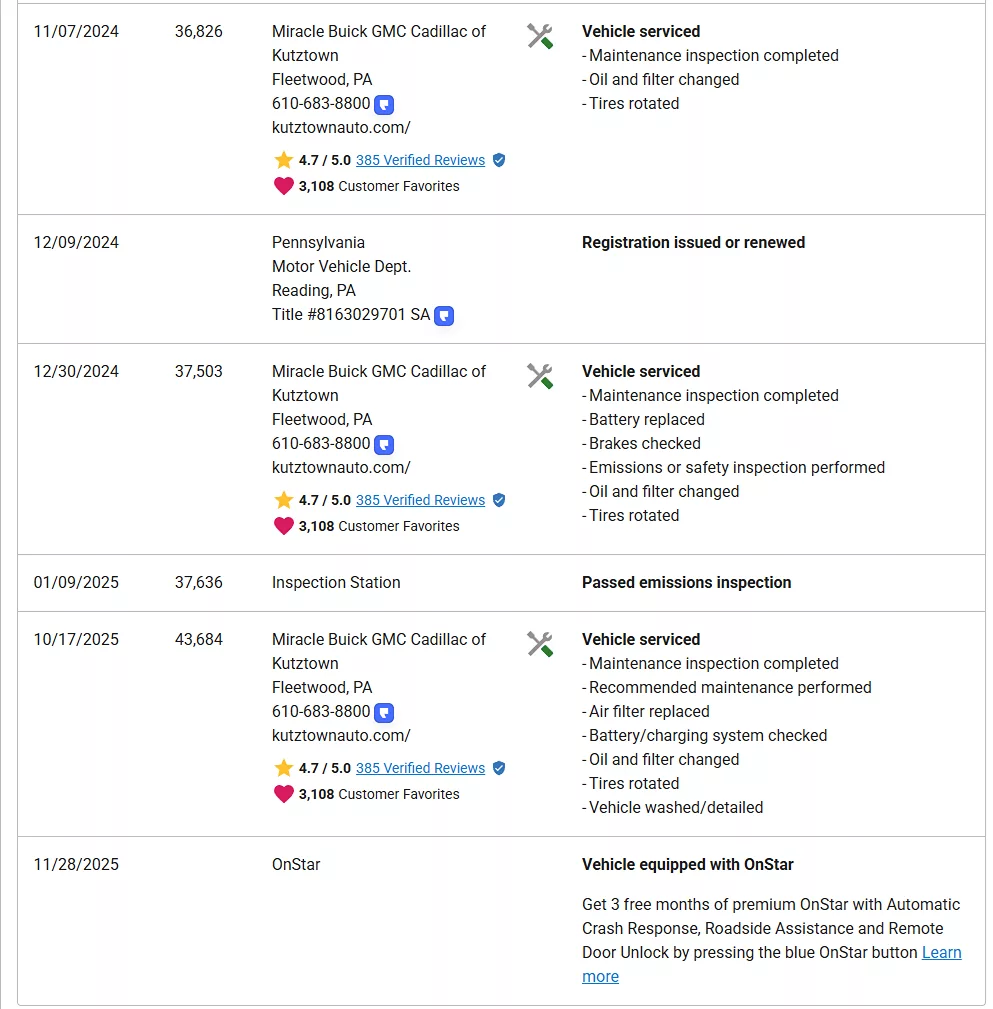Click wrench service icon for 12/30/2024 record
Viewport: 993px width, 1009px height.
[540, 377]
